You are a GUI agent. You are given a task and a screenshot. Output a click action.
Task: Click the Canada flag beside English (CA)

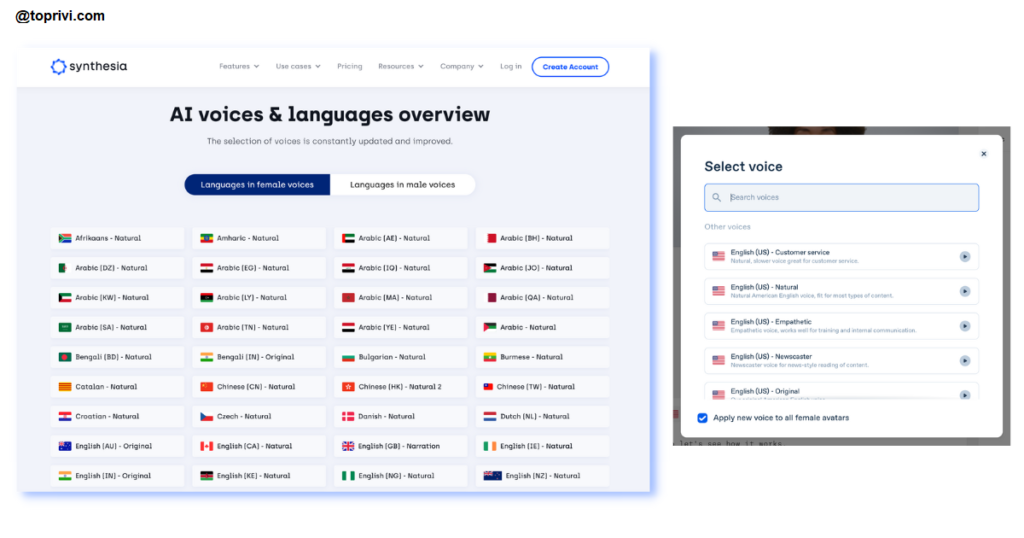[206, 446]
